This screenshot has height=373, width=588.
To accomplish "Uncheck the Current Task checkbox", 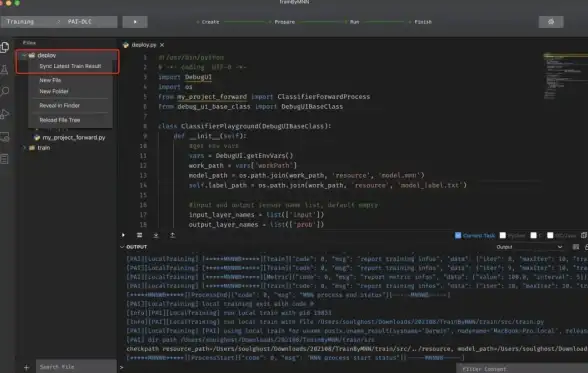I will click(x=458, y=235).
